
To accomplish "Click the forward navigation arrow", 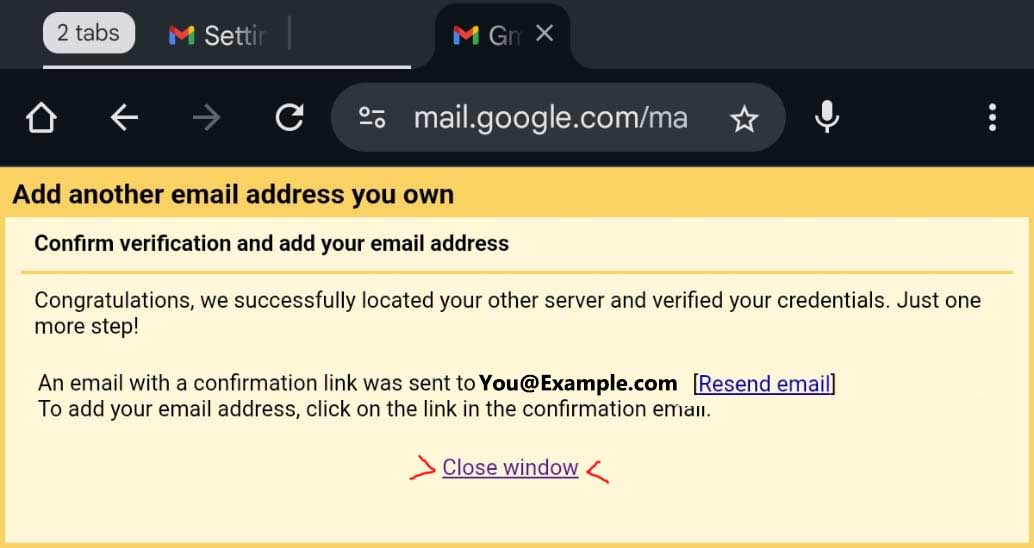I will click(207, 119).
